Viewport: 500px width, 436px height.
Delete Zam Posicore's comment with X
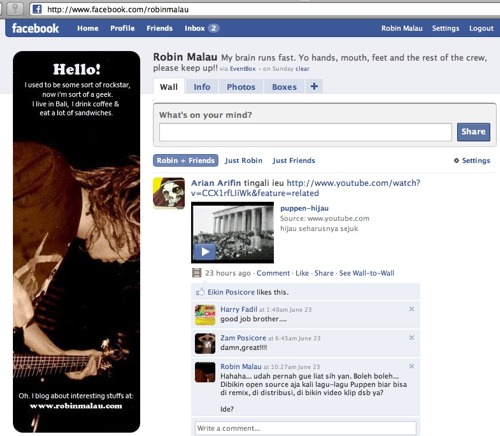point(412,338)
